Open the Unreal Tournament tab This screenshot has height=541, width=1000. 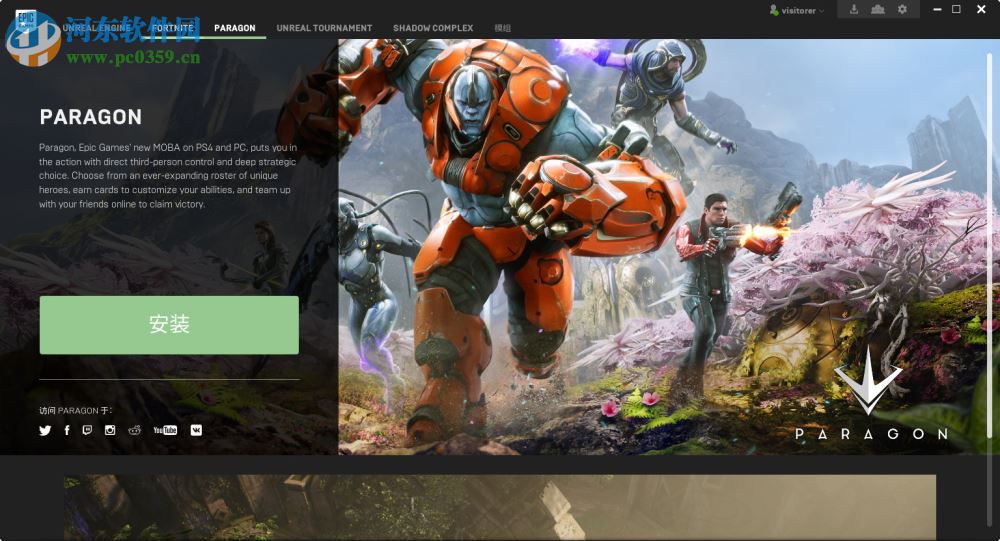[x=324, y=28]
